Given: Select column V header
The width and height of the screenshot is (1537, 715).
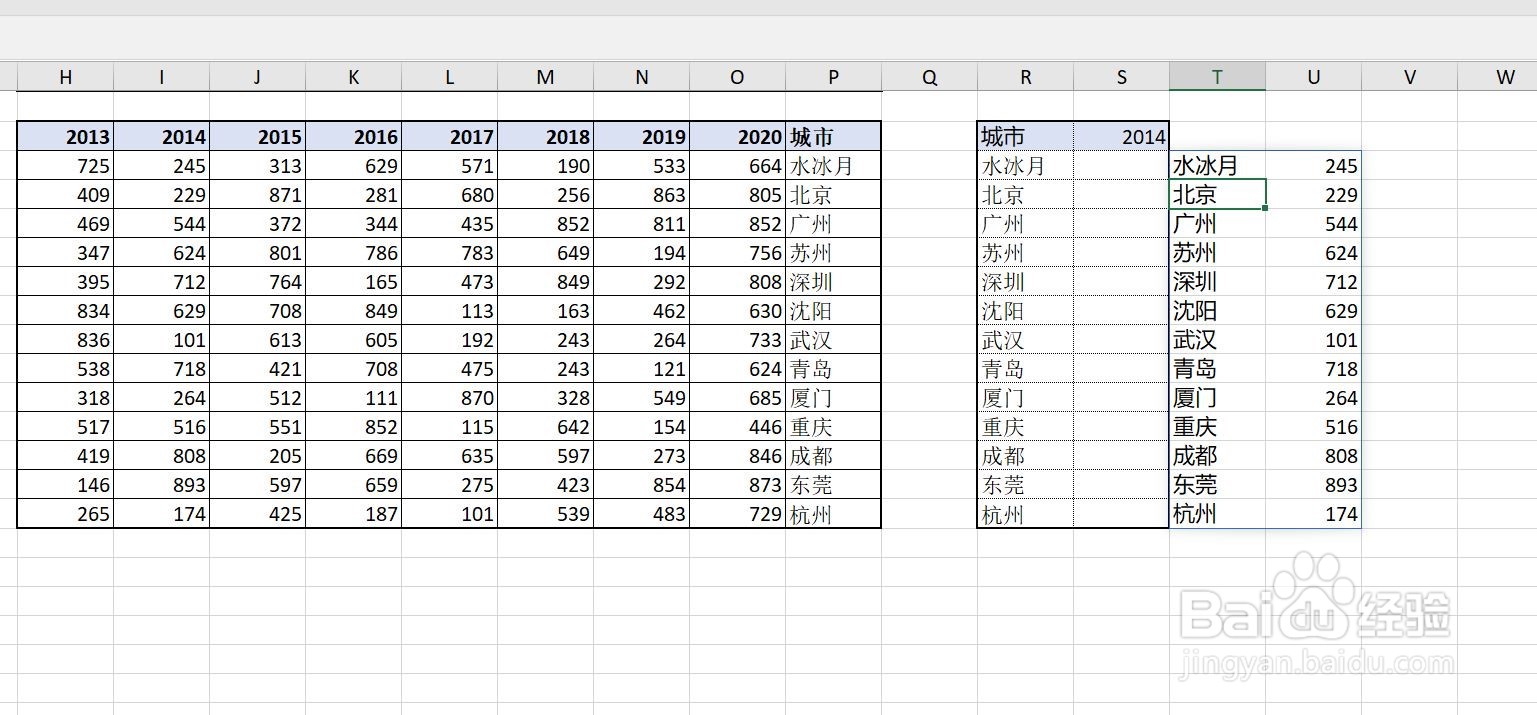Looking at the screenshot, I should click(x=1409, y=77).
